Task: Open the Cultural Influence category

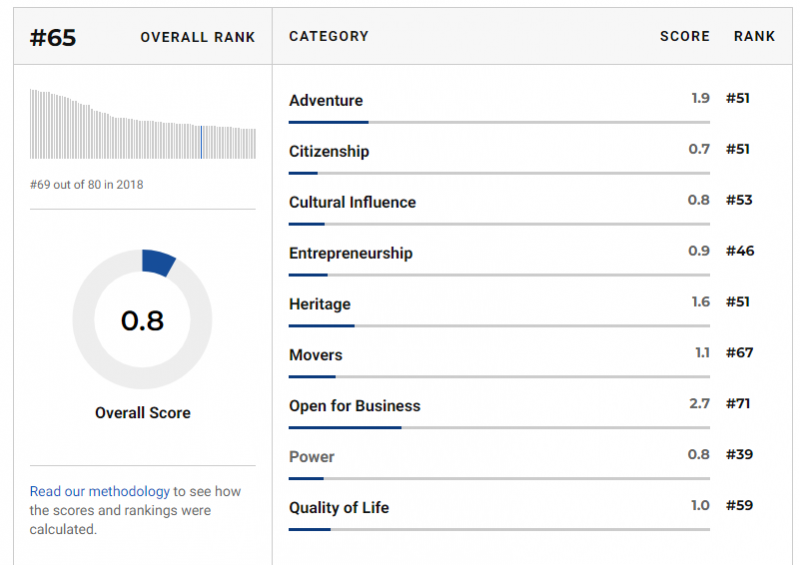Action: point(352,202)
